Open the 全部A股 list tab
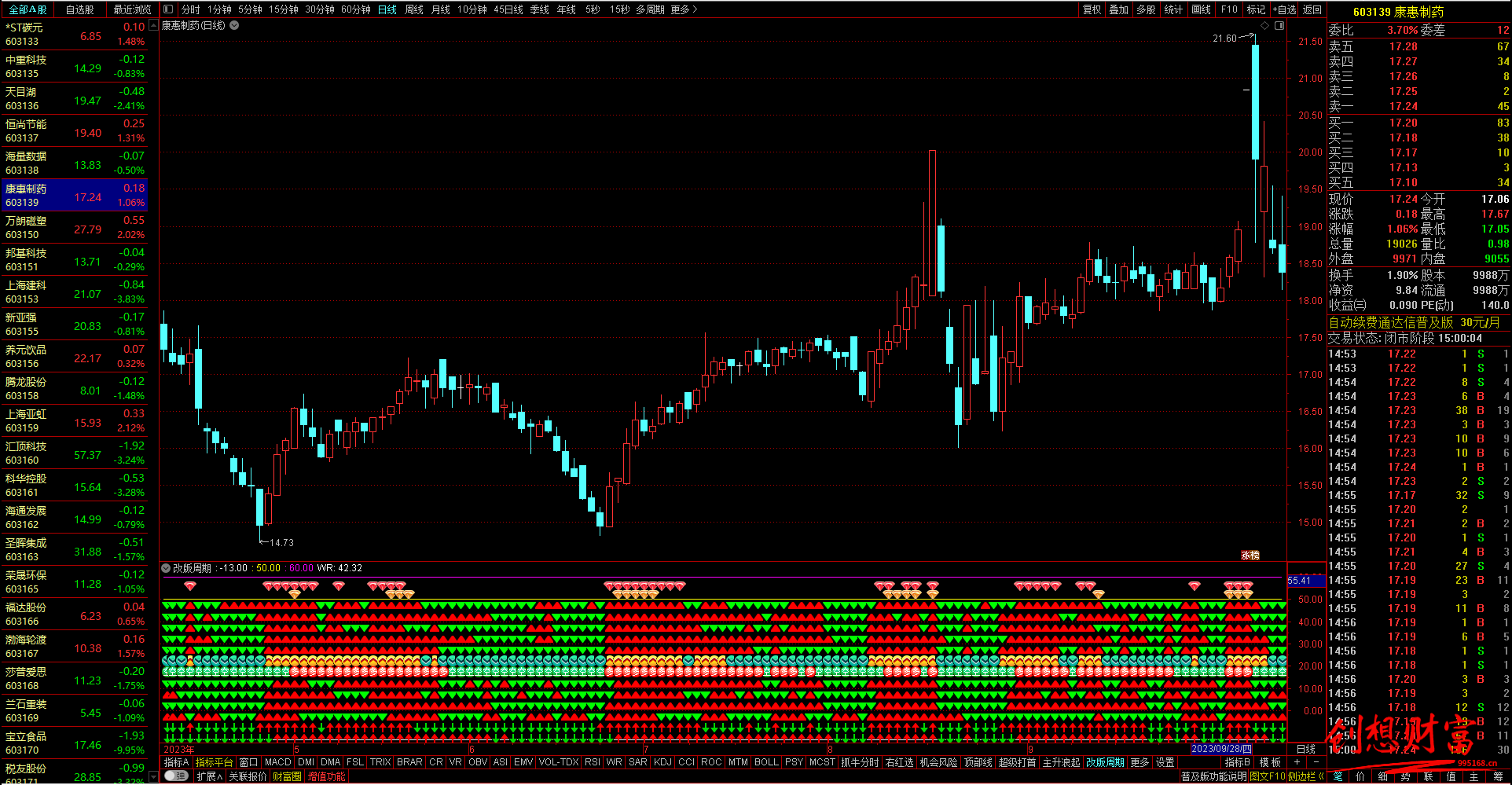 27,9
